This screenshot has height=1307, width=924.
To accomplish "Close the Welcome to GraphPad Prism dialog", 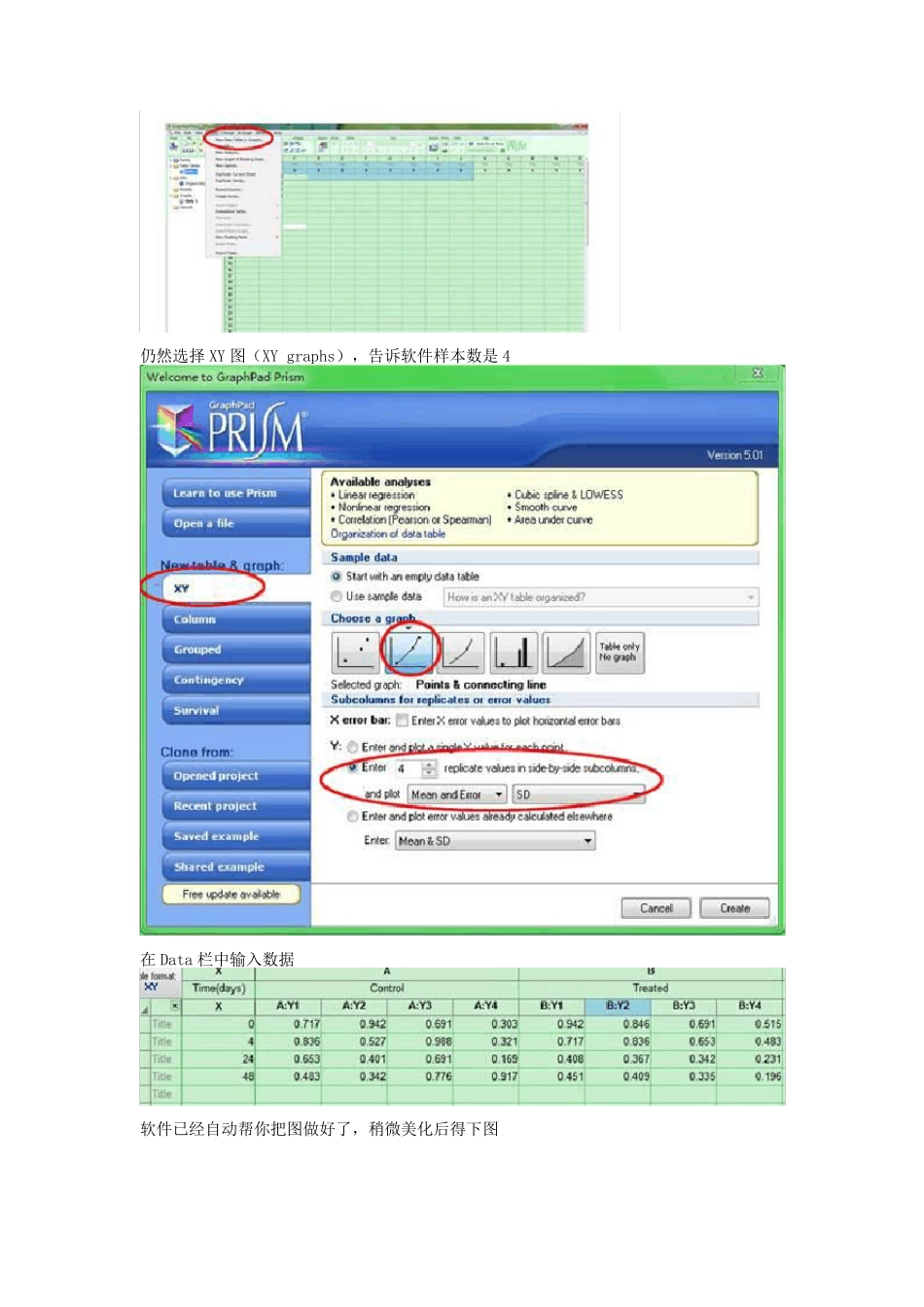I will 758,373.
